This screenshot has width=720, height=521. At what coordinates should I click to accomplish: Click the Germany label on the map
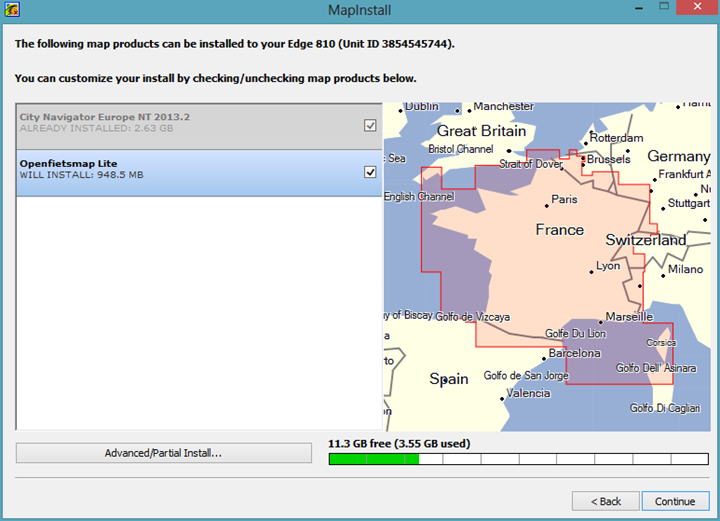pos(678,156)
